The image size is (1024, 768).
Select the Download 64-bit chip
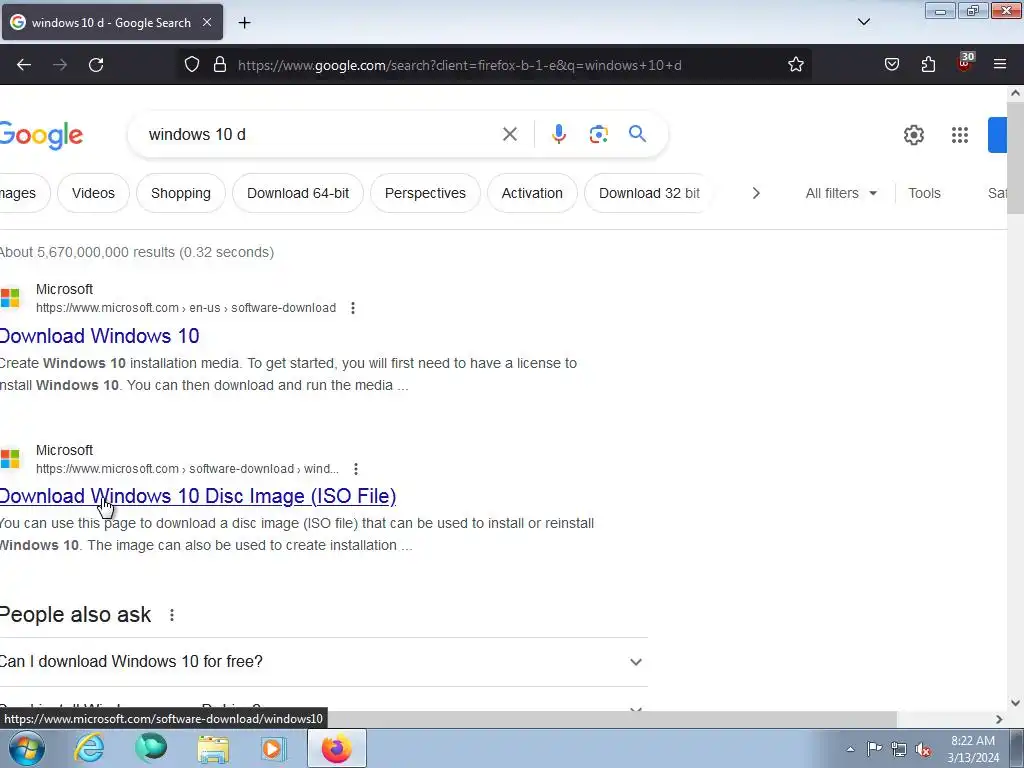(298, 193)
